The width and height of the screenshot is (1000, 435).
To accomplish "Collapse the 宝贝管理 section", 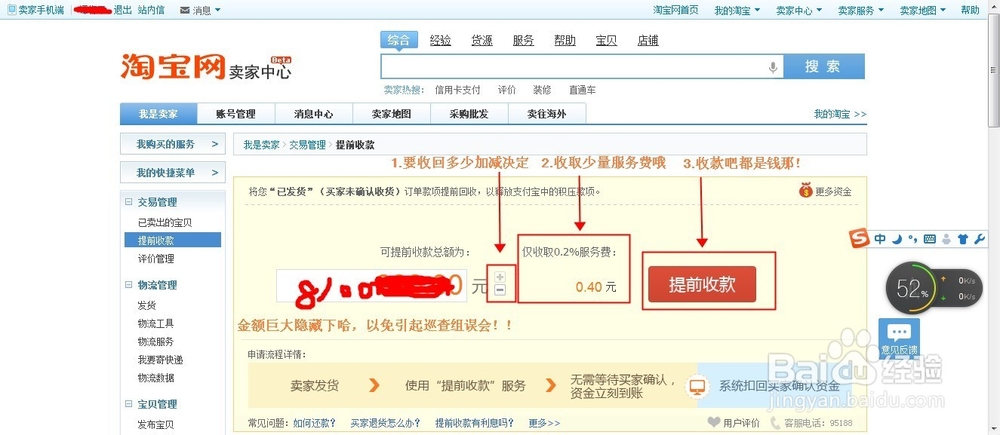I will coord(128,404).
